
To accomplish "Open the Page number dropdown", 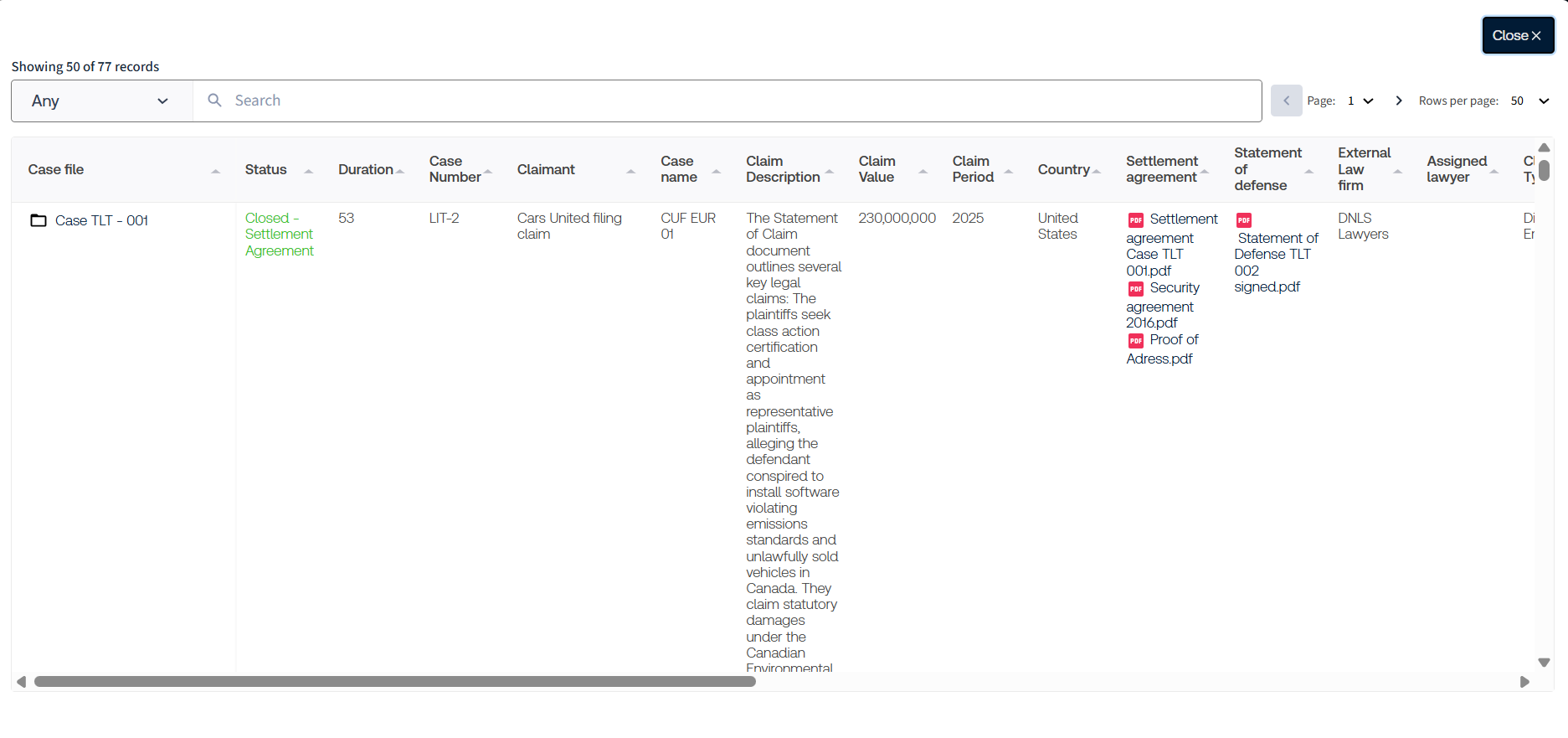I will coord(1360,101).
